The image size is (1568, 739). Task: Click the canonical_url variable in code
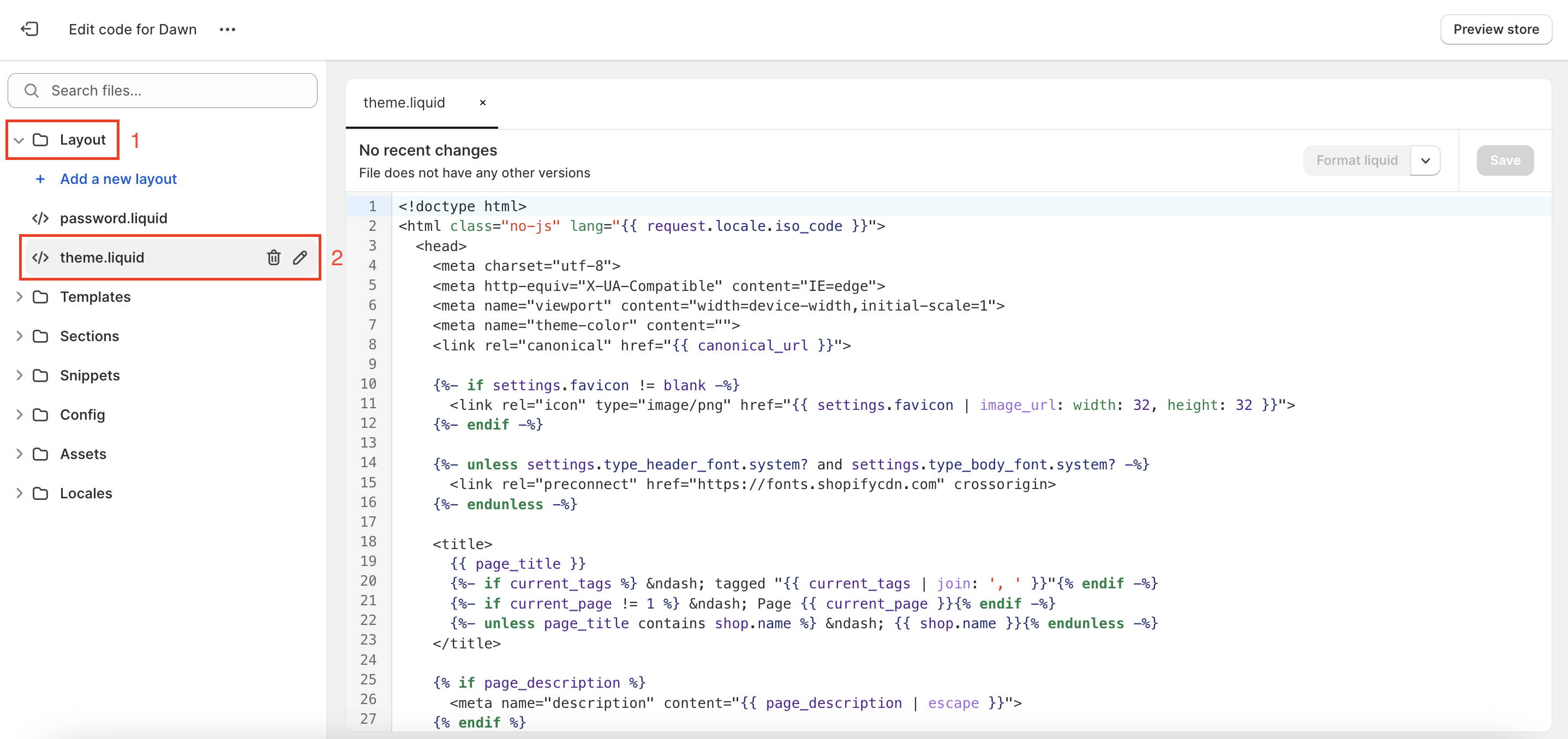pos(753,346)
